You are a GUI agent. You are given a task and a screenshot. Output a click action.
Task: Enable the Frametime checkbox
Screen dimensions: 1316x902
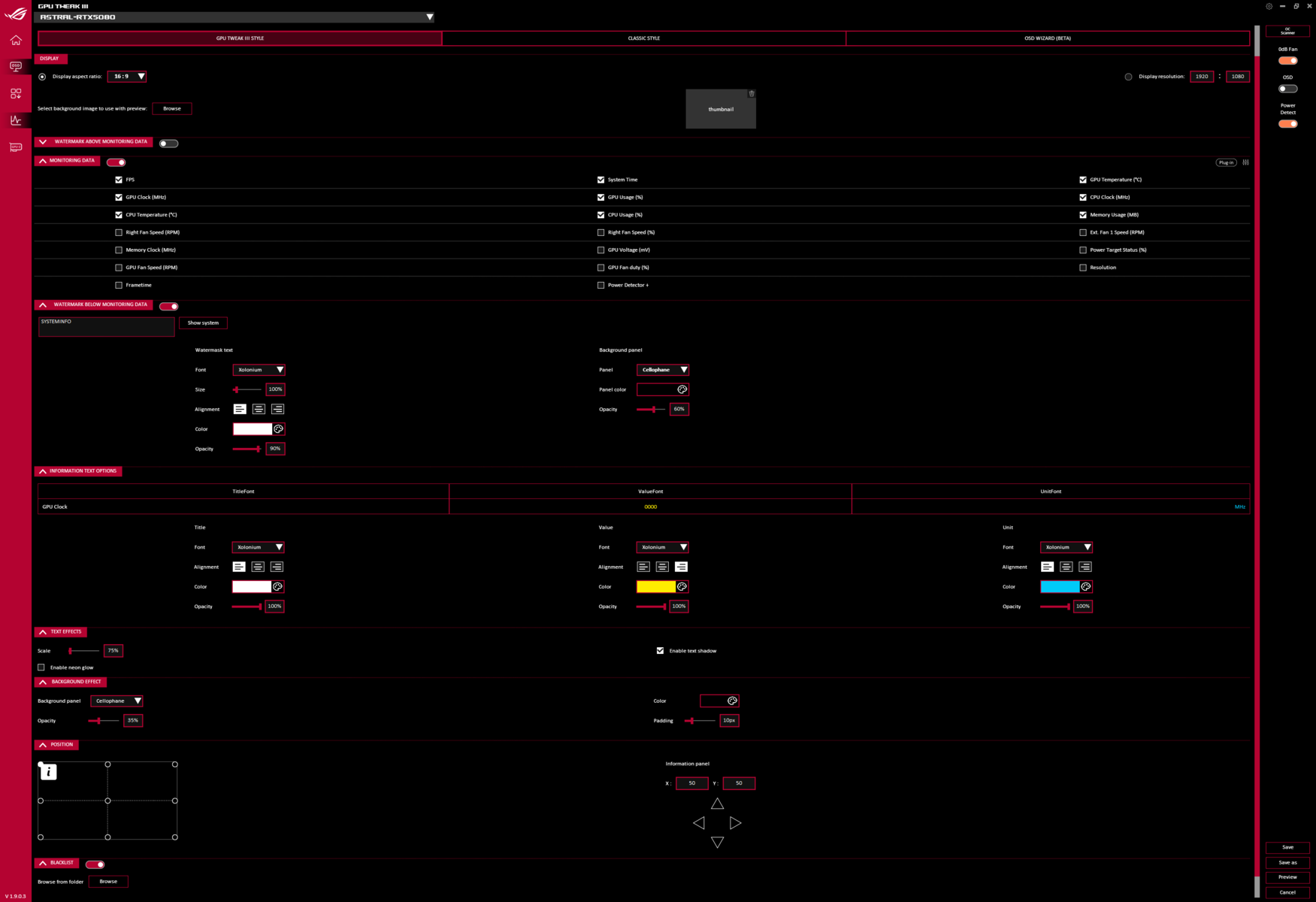(119, 286)
